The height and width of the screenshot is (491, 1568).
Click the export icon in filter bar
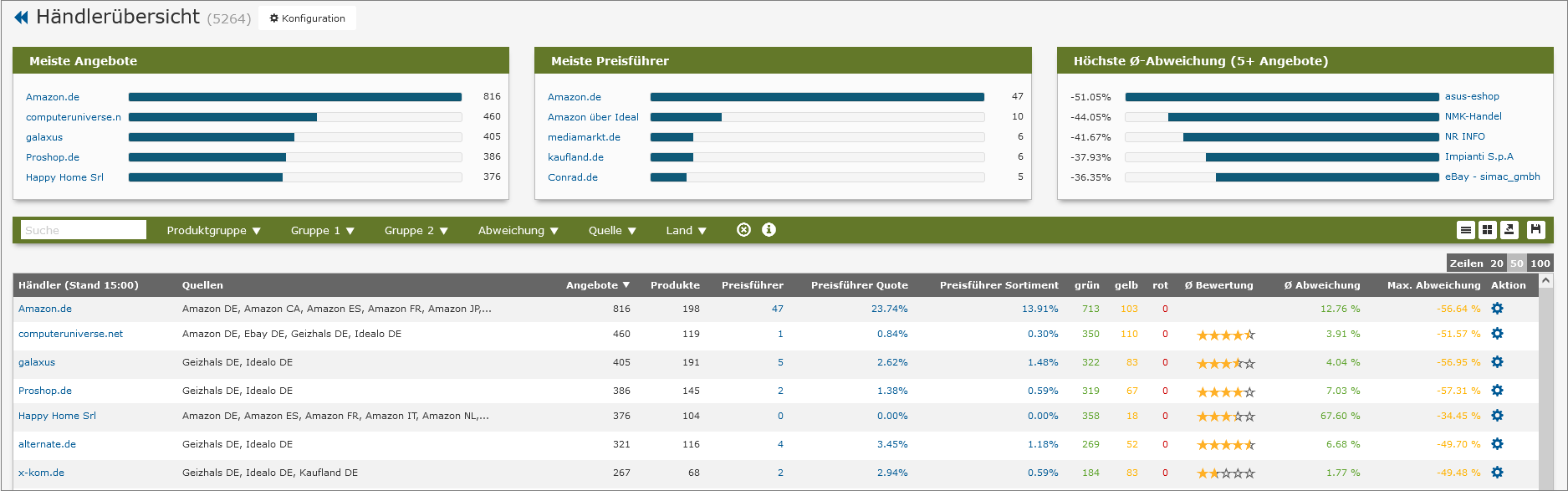(1509, 230)
